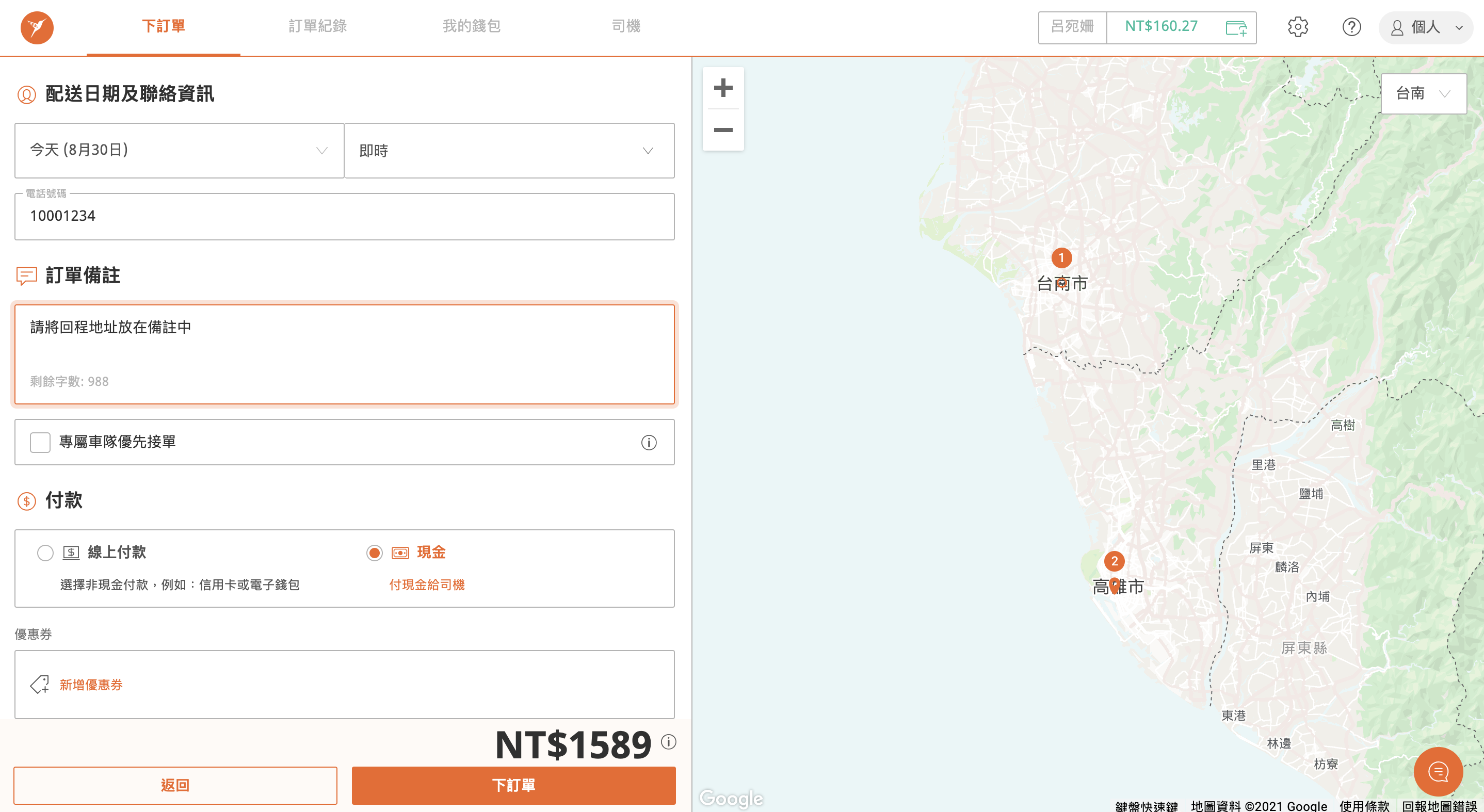
Task: Switch to the 司機 tab
Action: 625,26
